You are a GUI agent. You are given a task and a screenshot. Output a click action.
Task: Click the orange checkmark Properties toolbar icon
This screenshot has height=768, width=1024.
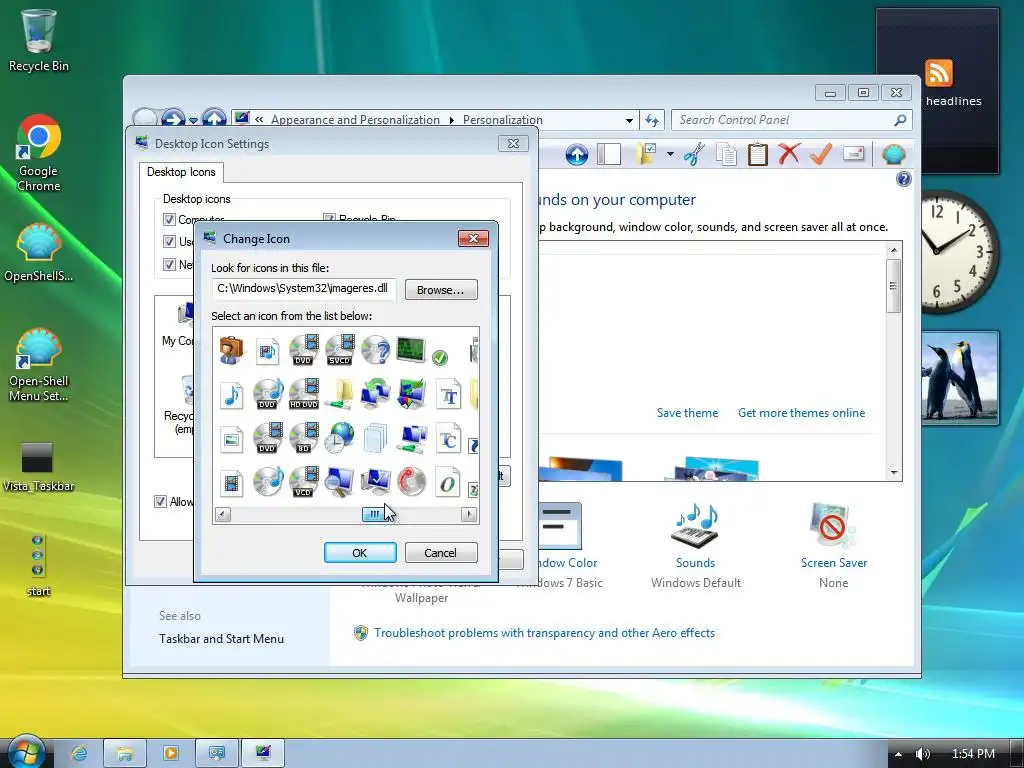tap(820, 155)
